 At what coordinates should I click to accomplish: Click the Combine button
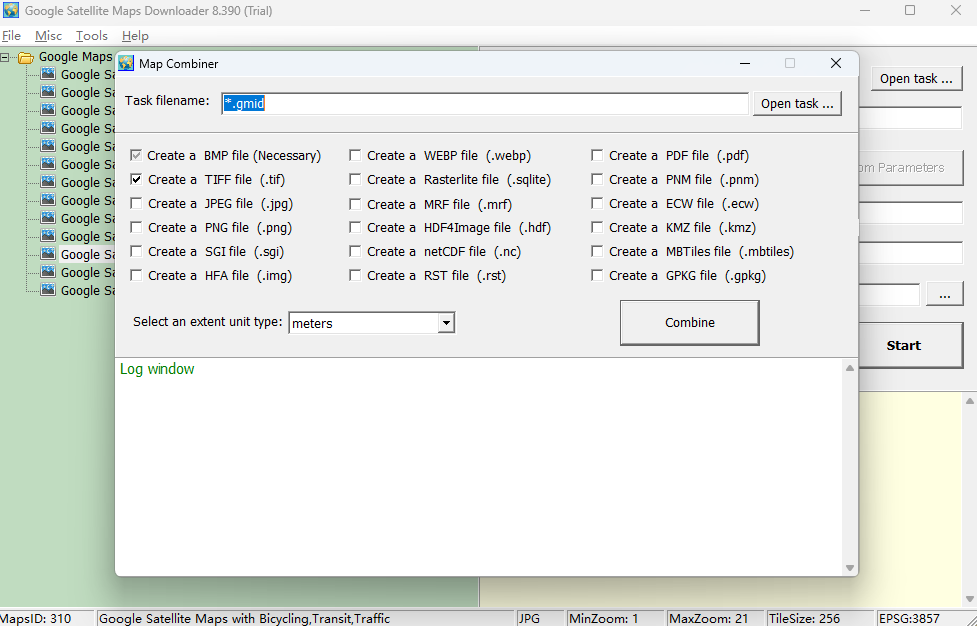[689, 322]
